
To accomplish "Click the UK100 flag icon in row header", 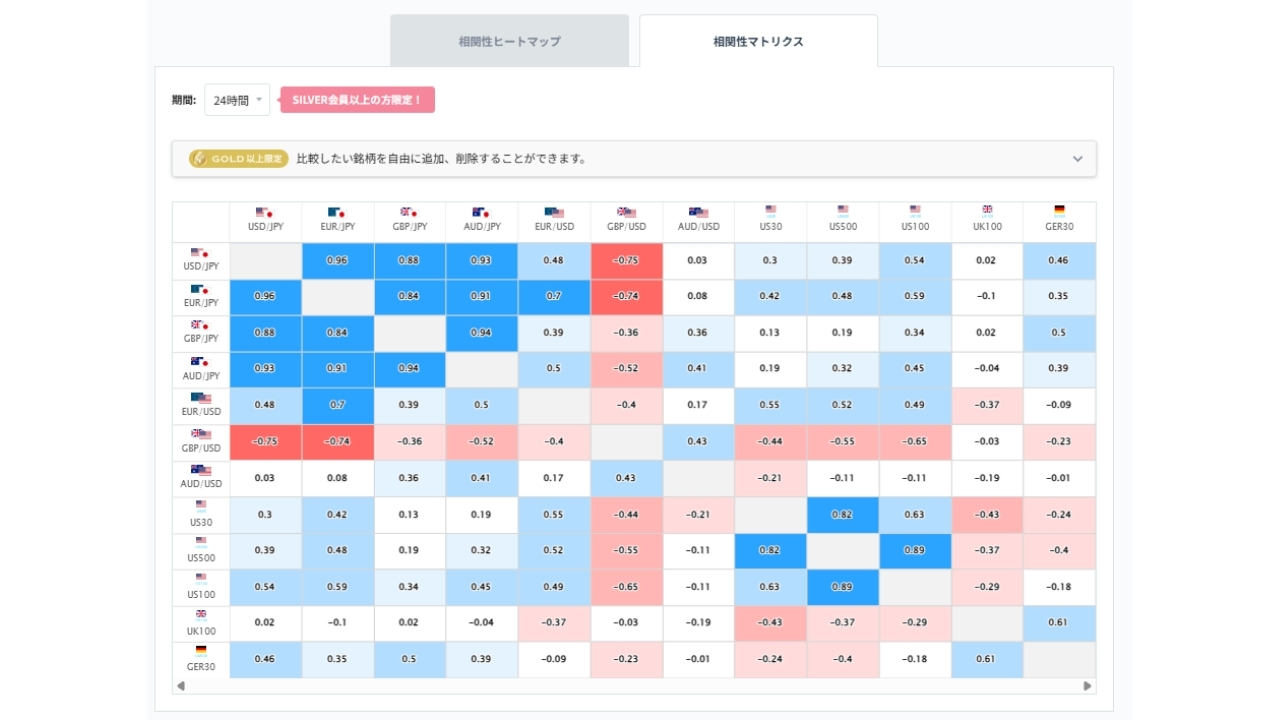I will click(201, 615).
